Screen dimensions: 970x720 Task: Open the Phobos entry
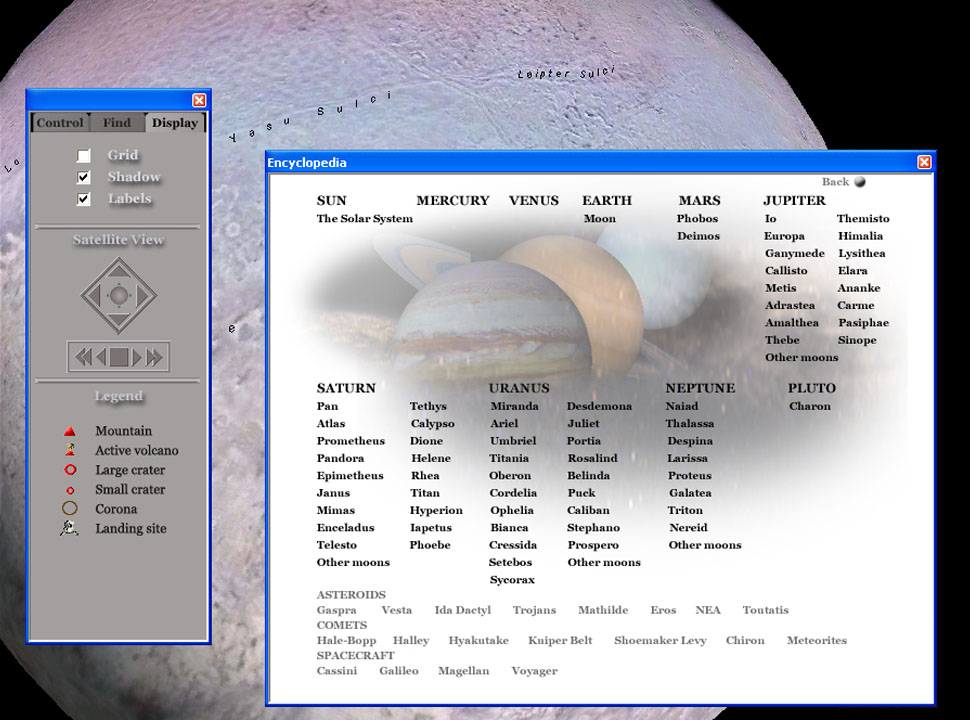point(697,218)
